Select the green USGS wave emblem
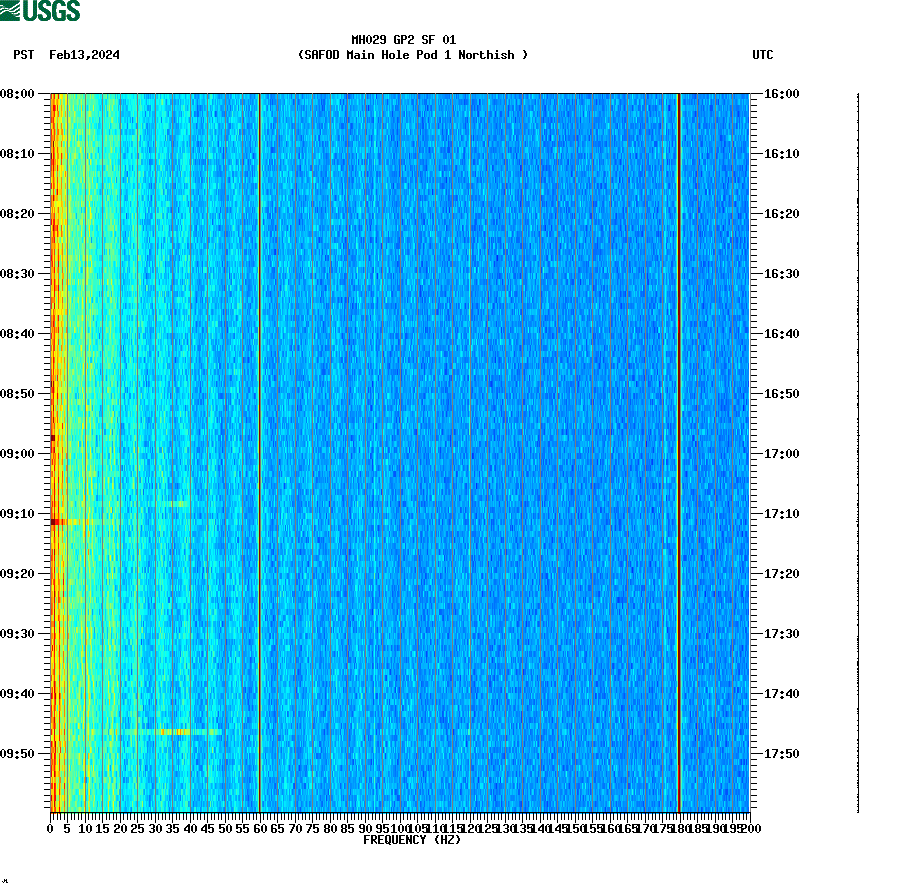Image resolution: width=902 pixels, height=892 pixels. 10,10
